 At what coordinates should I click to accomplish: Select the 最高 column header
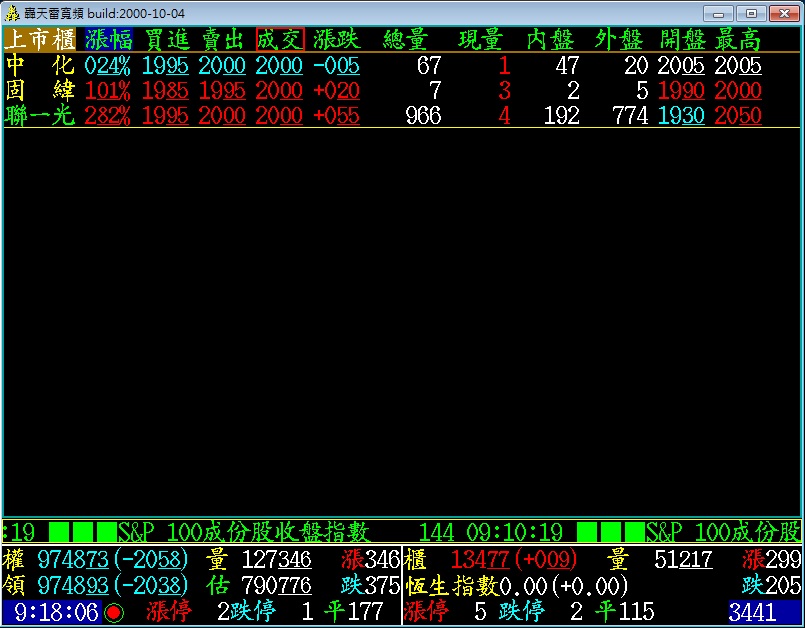pyautogui.click(x=737, y=39)
